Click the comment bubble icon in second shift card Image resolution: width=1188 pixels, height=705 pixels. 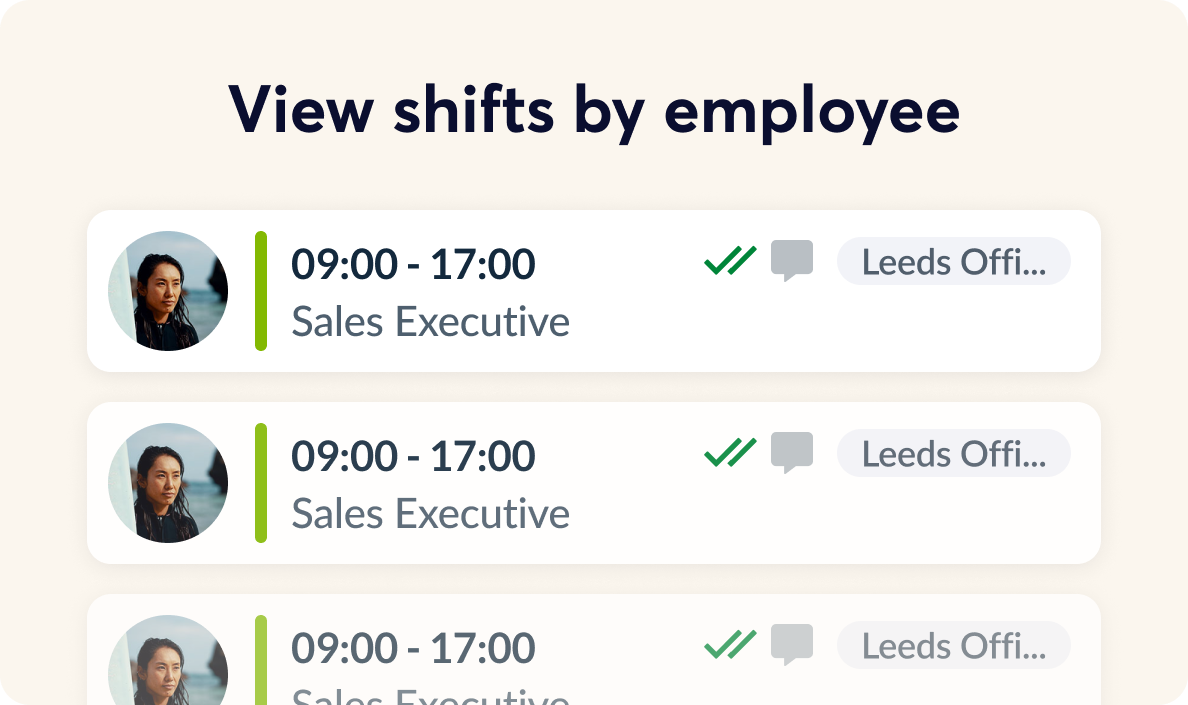791,453
